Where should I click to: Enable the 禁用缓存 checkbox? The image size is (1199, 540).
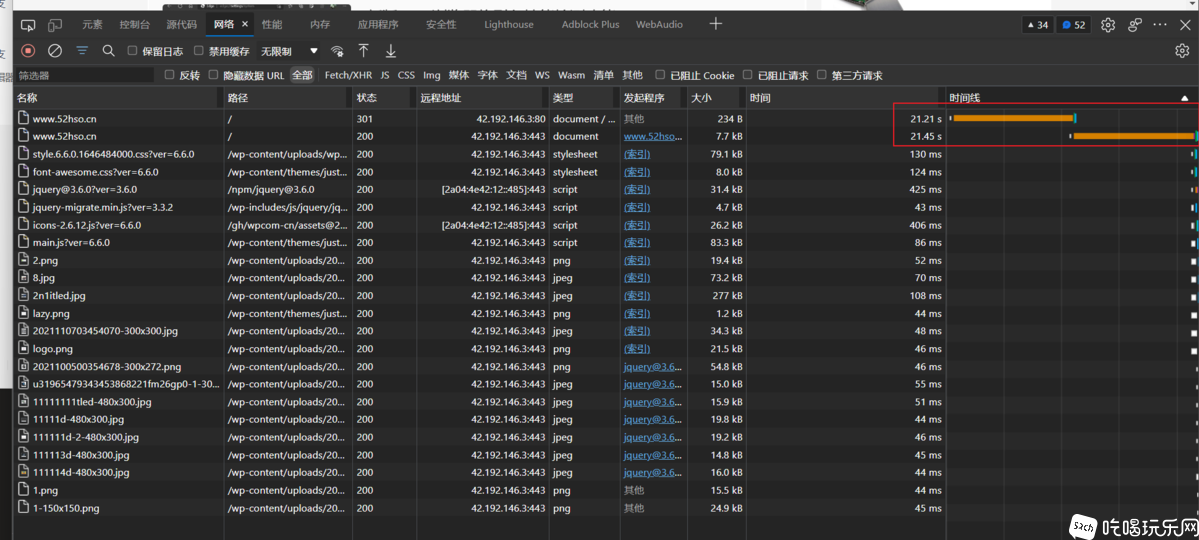(x=199, y=51)
